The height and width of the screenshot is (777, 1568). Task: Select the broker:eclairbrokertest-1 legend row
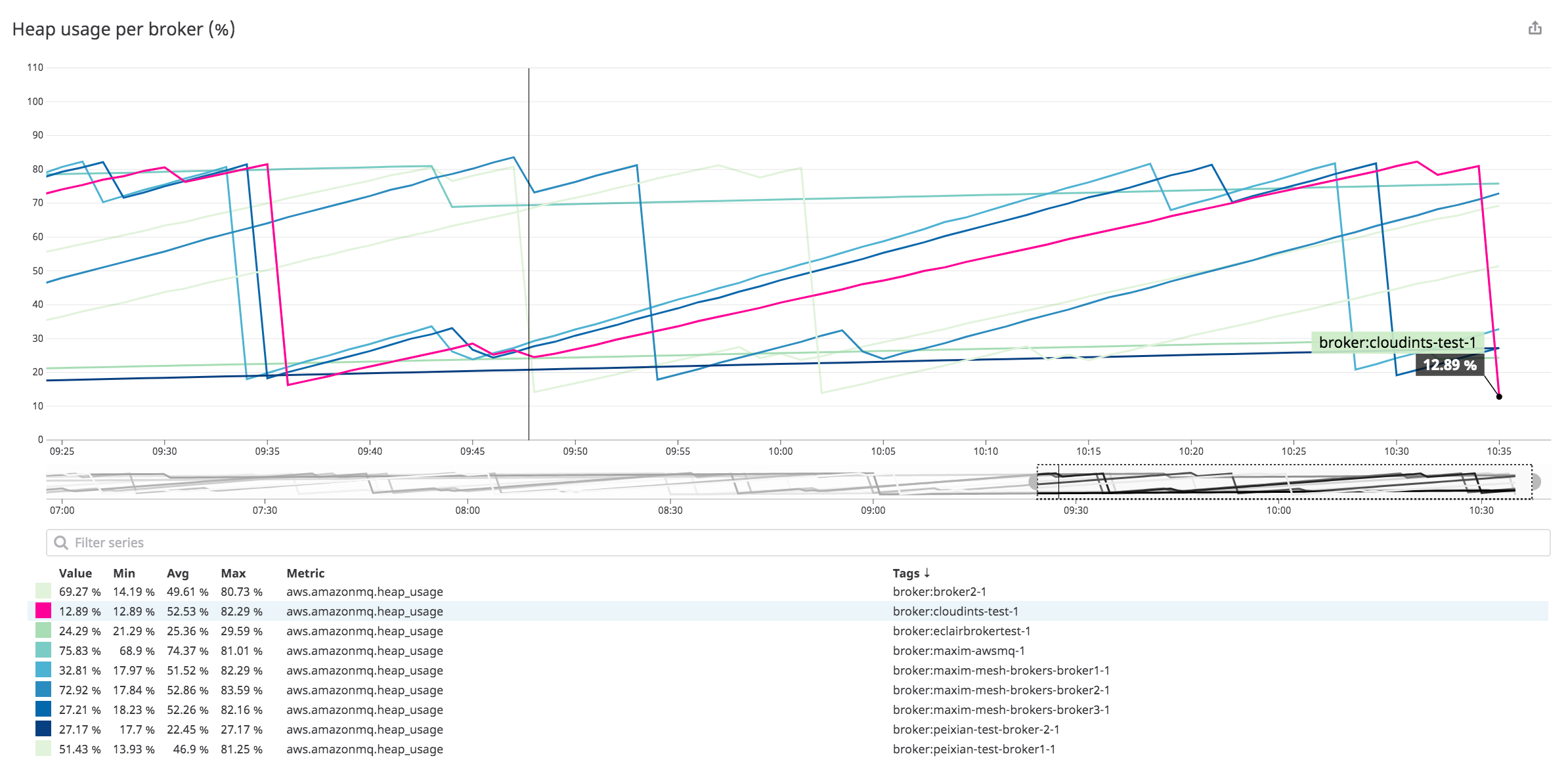pyautogui.click(x=962, y=631)
